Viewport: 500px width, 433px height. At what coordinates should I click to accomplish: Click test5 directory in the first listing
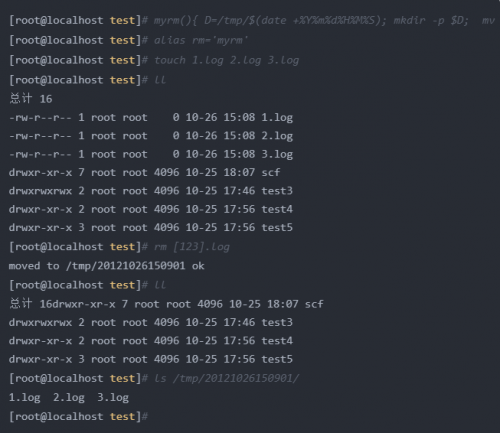coord(277,228)
